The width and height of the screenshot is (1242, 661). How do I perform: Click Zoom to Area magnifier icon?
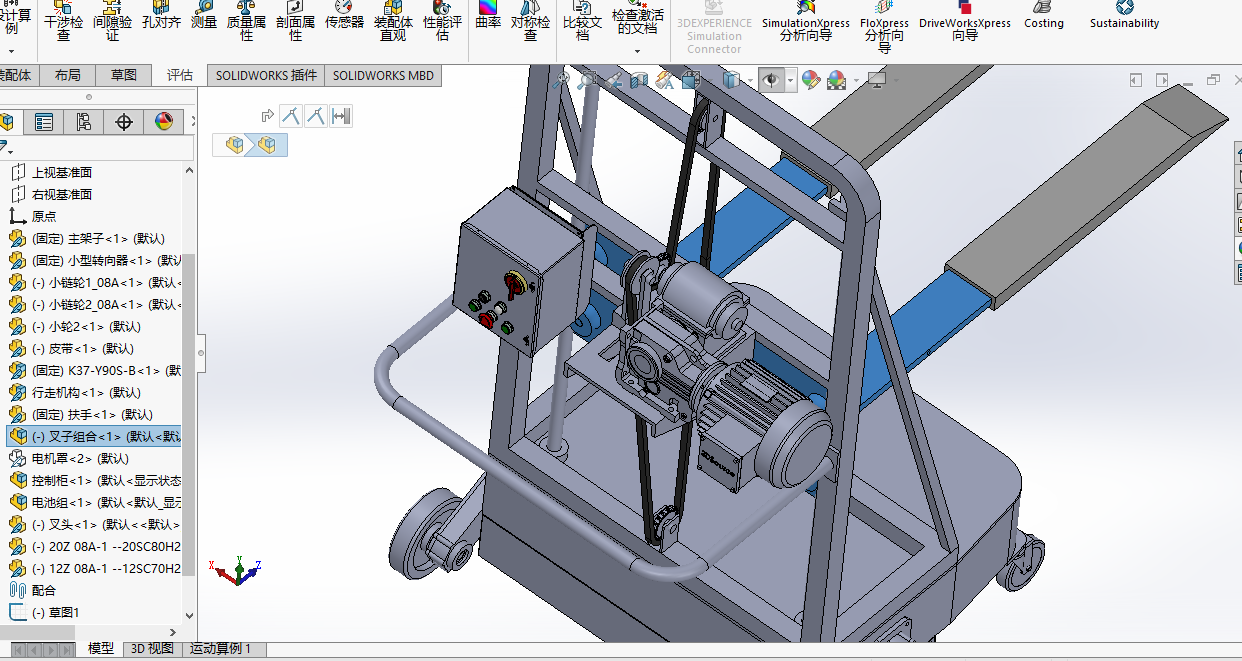[x=587, y=80]
